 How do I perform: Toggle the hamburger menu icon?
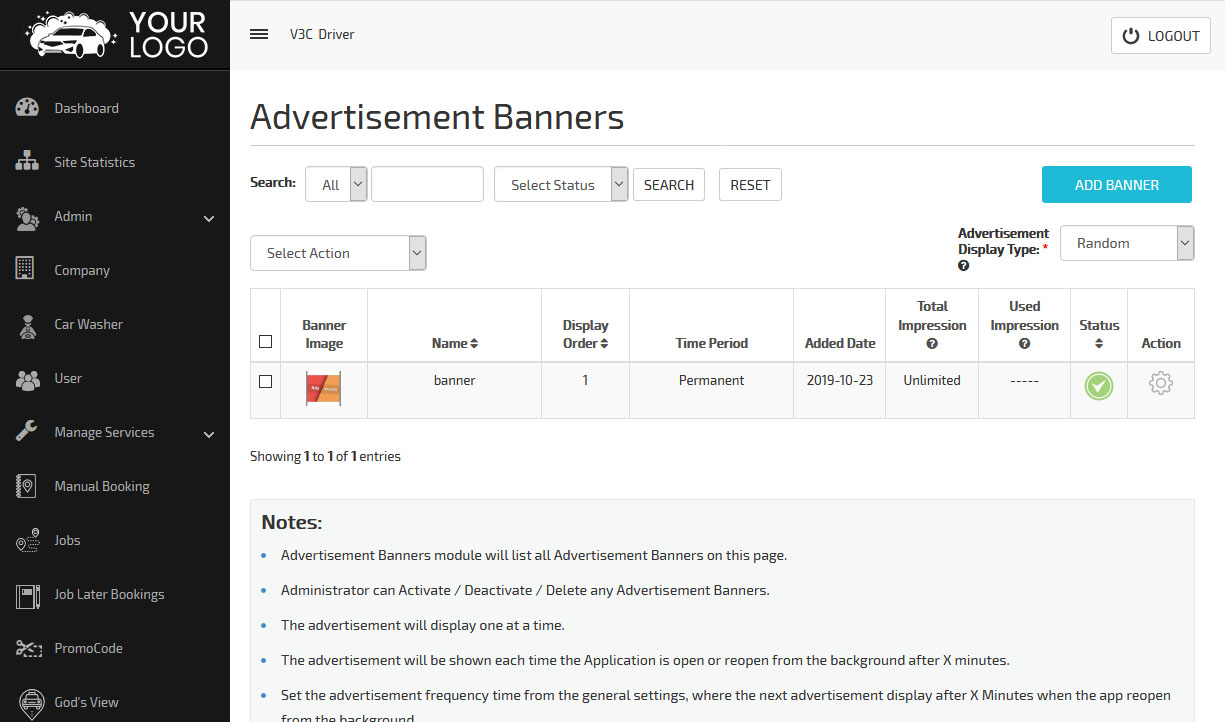259,34
